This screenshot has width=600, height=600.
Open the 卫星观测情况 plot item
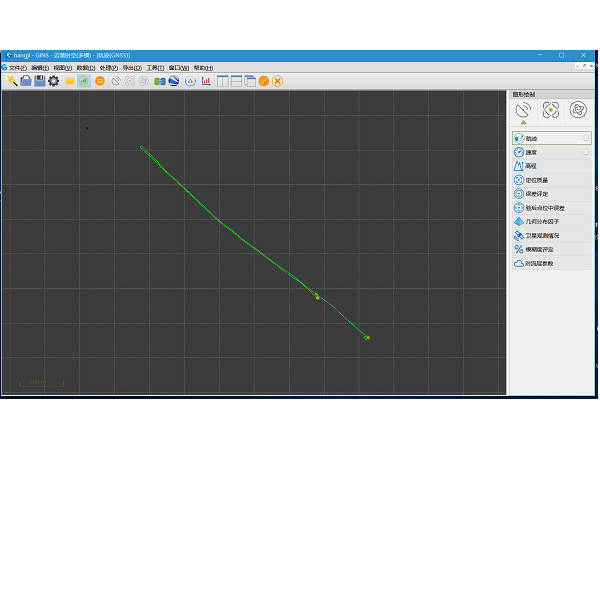542,235
